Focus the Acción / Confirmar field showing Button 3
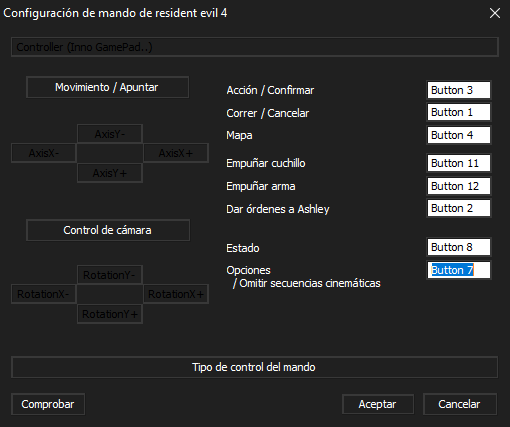510x427 pixels. point(459,90)
